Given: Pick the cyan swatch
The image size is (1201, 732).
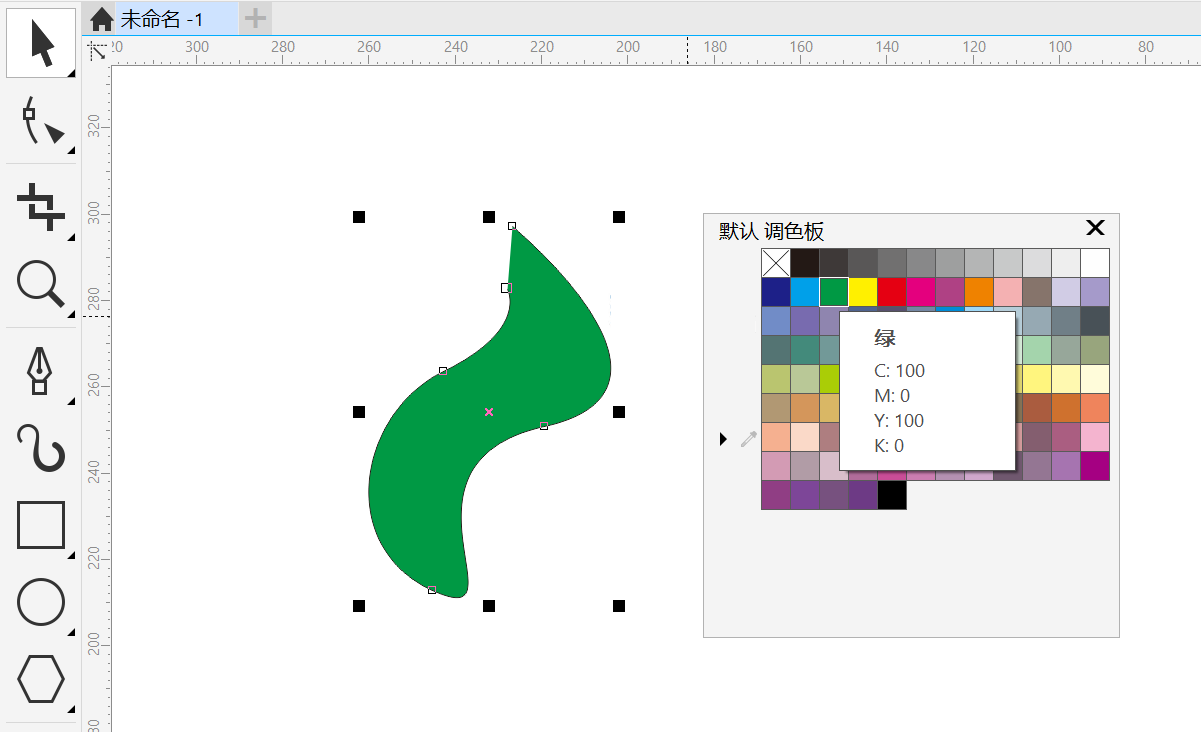Looking at the screenshot, I should pos(805,292).
